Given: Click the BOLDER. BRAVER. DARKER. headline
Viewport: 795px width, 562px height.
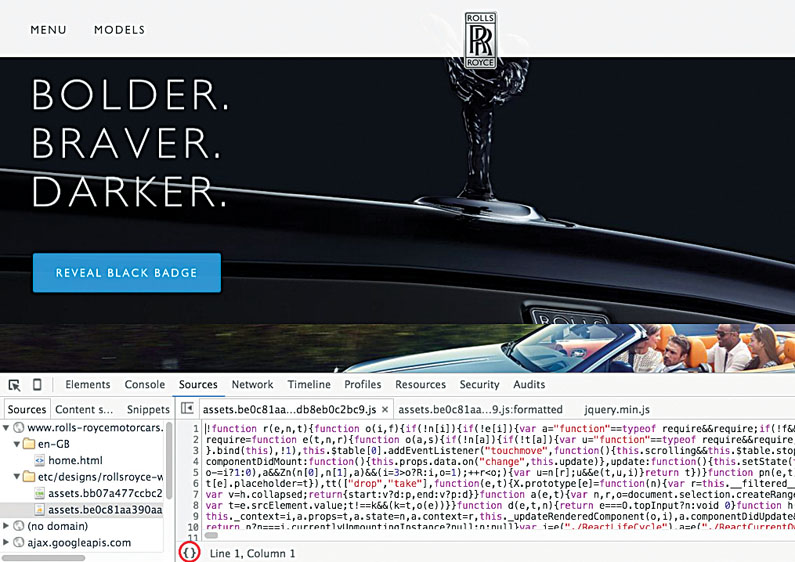Looking at the screenshot, I should coord(130,143).
